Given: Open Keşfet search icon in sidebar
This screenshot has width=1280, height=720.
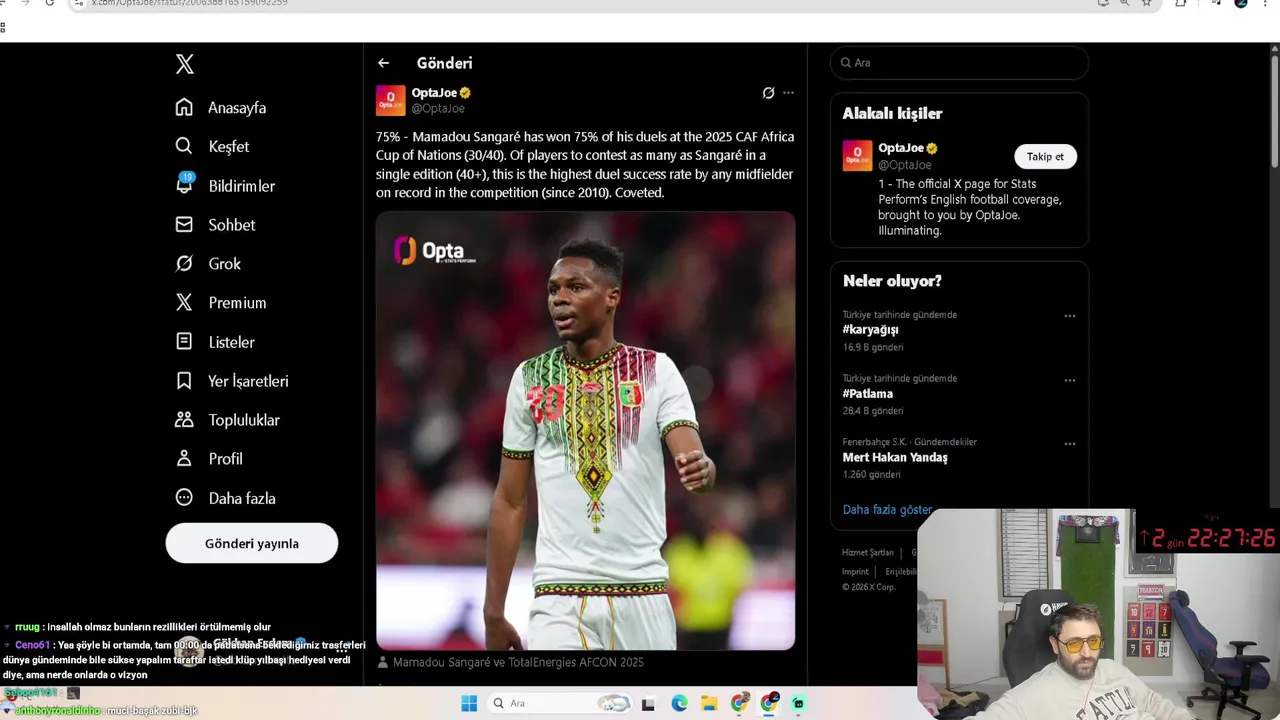Looking at the screenshot, I should (x=184, y=146).
